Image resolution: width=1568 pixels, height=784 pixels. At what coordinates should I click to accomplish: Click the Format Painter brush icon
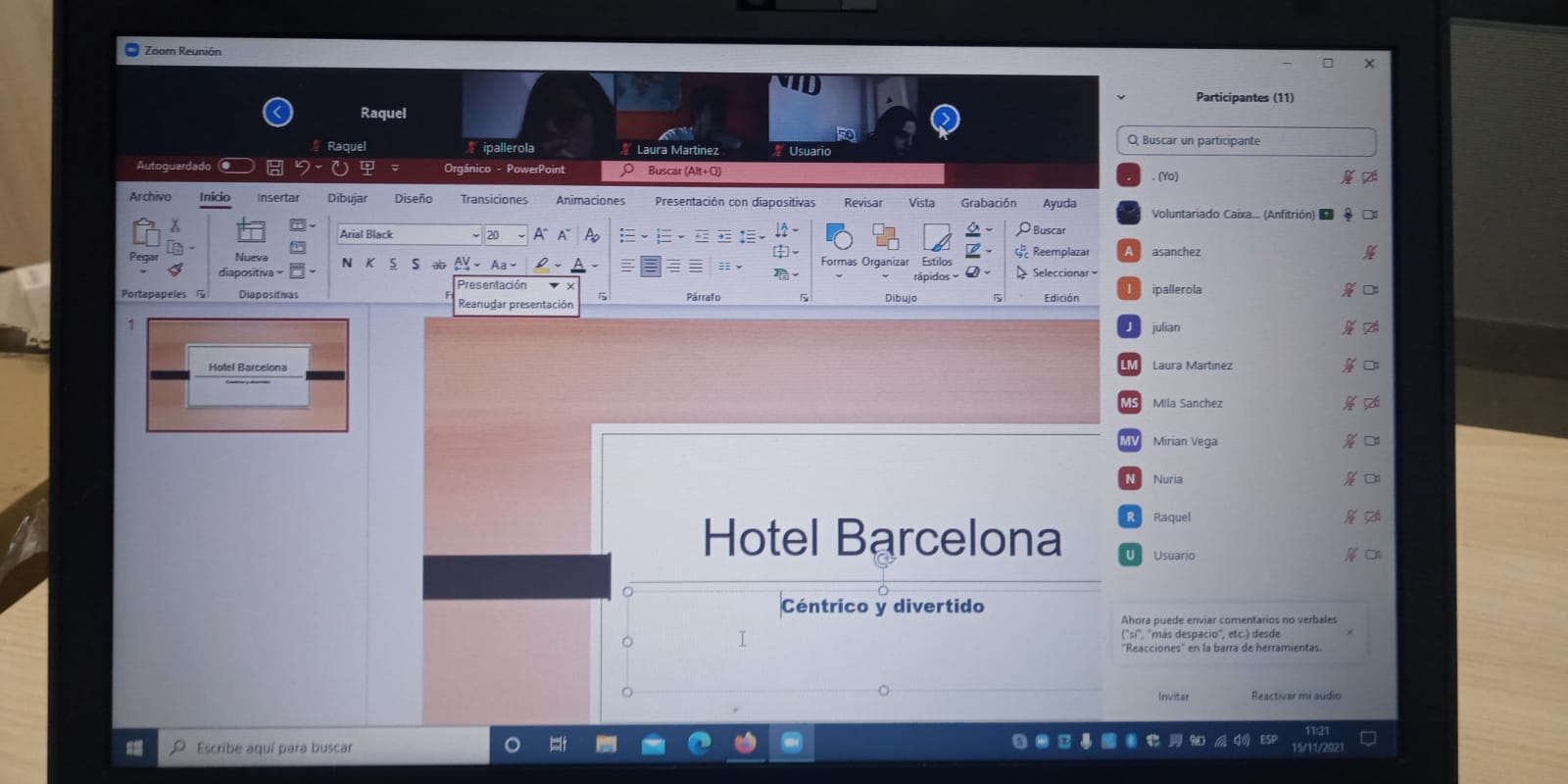175,269
